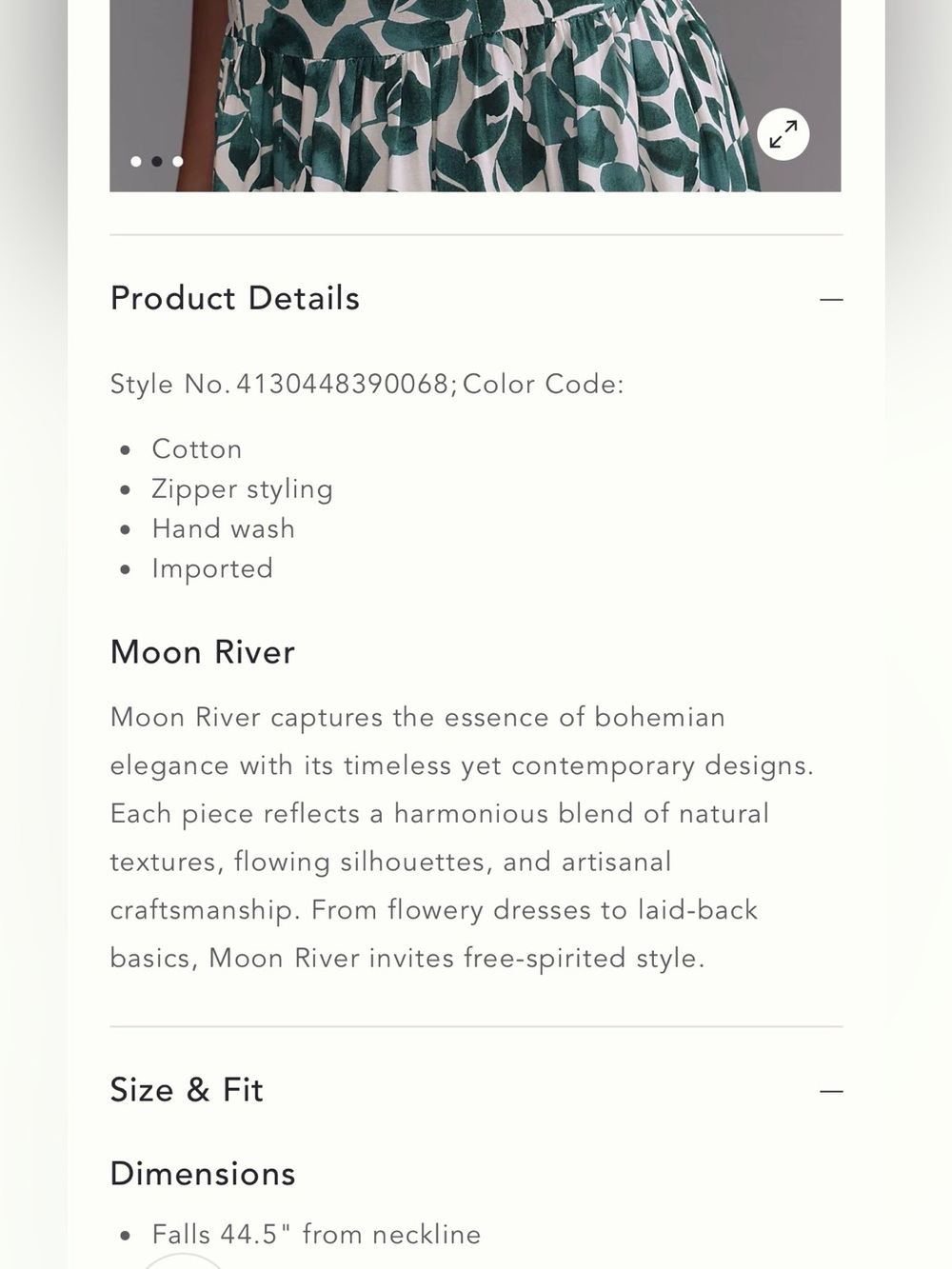Collapse Product Details using minus icon
This screenshot has width=952, height=1269.
[831, 299]
